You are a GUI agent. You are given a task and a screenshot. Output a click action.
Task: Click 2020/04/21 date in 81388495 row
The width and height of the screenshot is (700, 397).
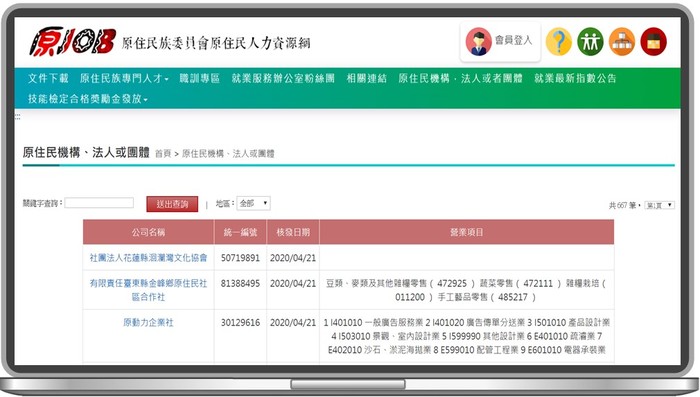293,283
